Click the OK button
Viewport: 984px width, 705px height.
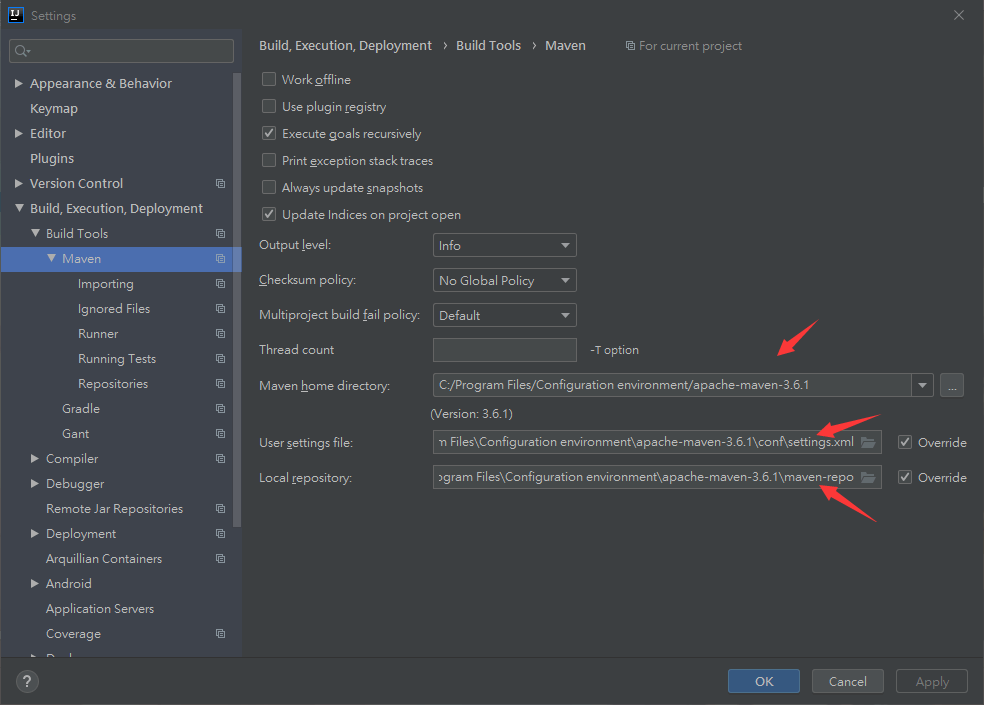[x=763, y=681]
